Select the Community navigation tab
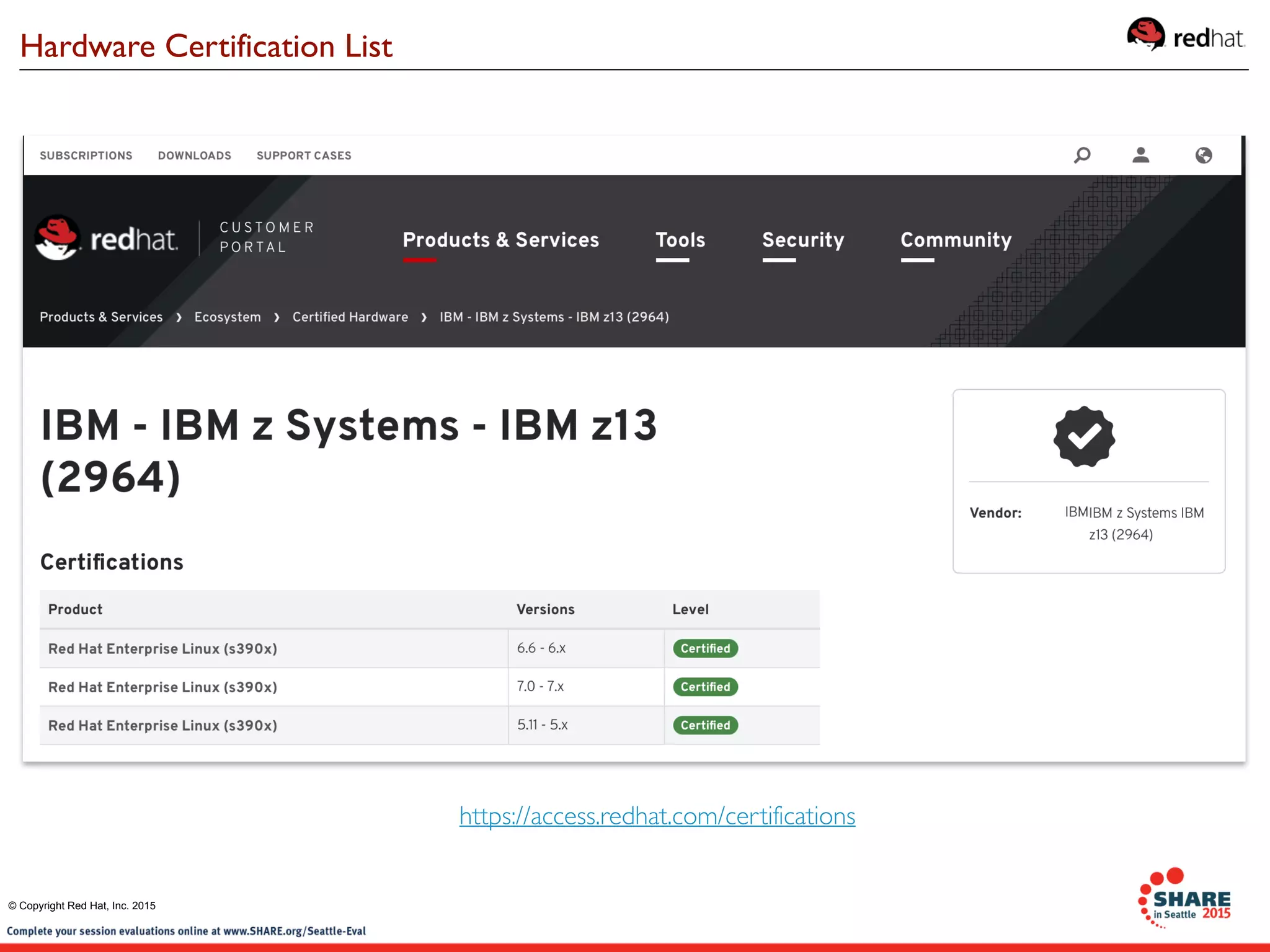 point(956,240)
